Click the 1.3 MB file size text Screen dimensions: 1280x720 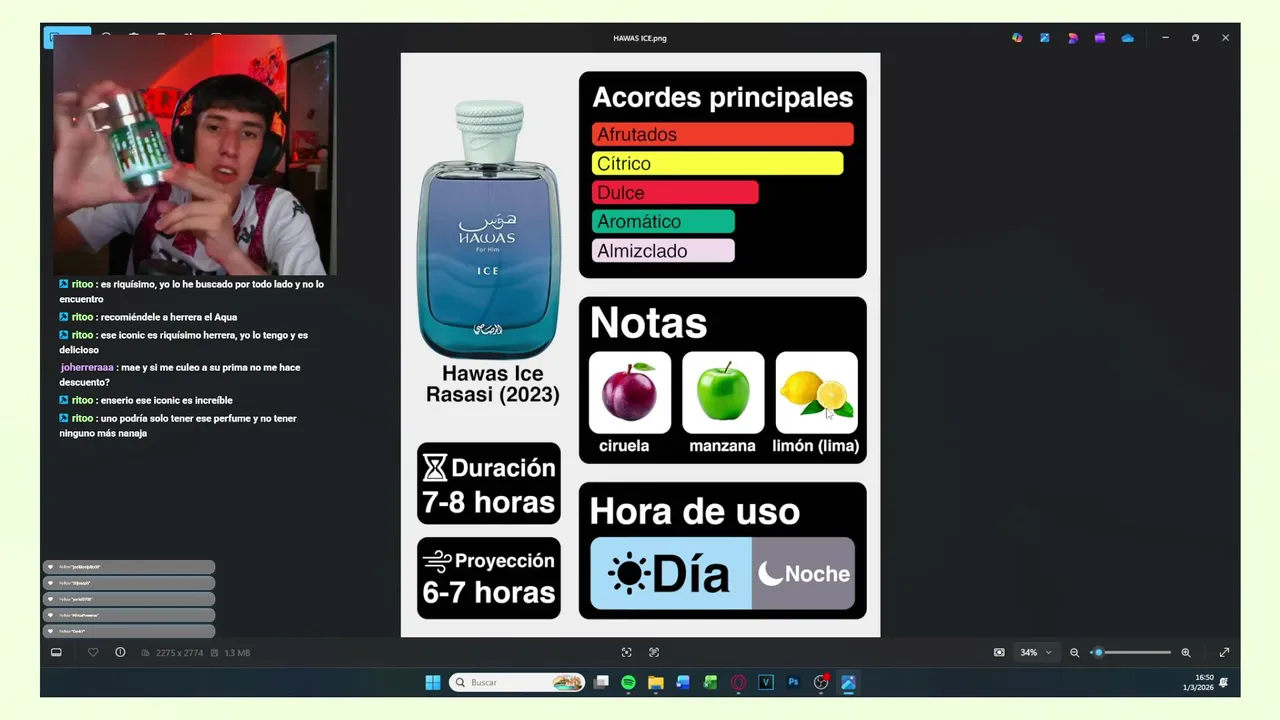(x=237, y=653)
